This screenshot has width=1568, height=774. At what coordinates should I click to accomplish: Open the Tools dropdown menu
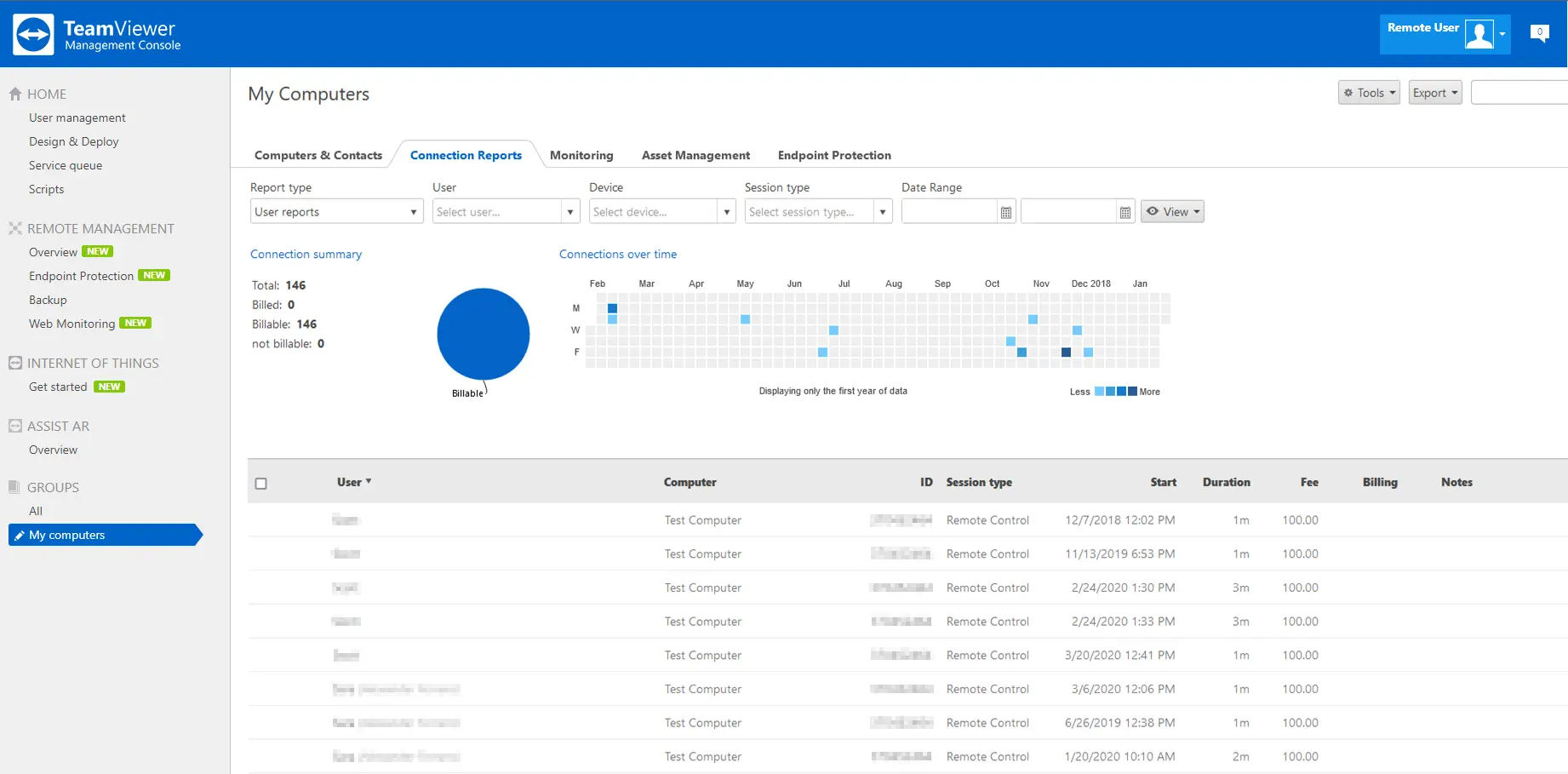pos(1369,93)
